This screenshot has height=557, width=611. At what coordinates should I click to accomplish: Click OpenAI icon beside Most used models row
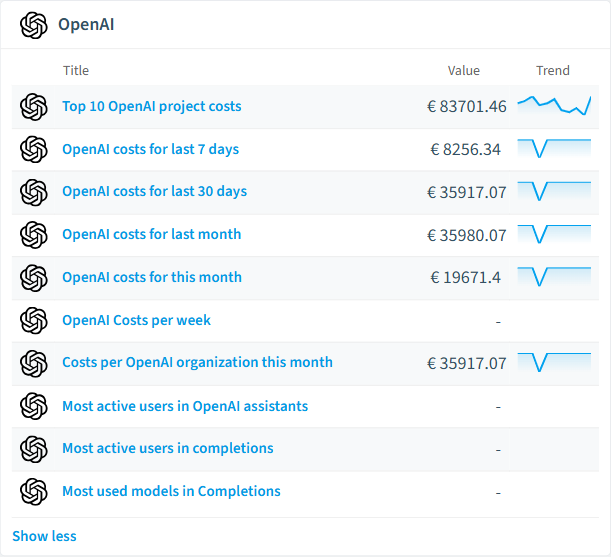tap(34, 492)
